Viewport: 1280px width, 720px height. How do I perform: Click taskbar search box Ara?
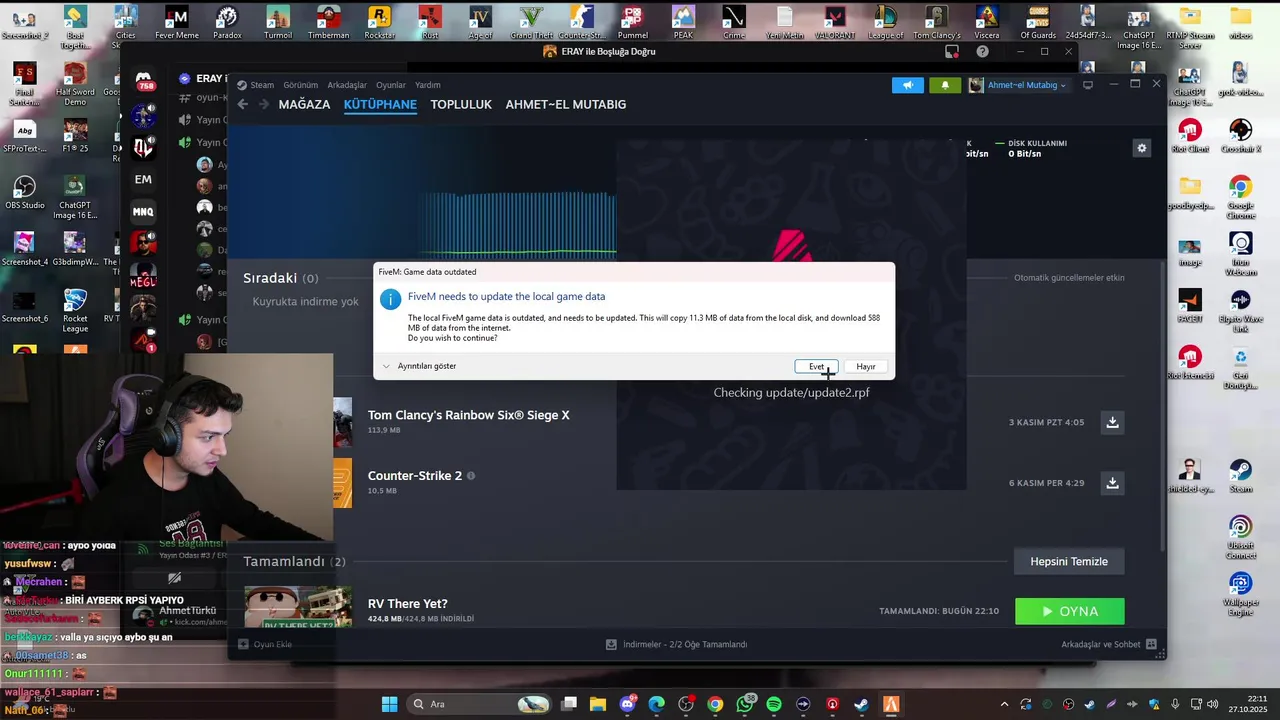pyautogui.click(x=481, y=704)
